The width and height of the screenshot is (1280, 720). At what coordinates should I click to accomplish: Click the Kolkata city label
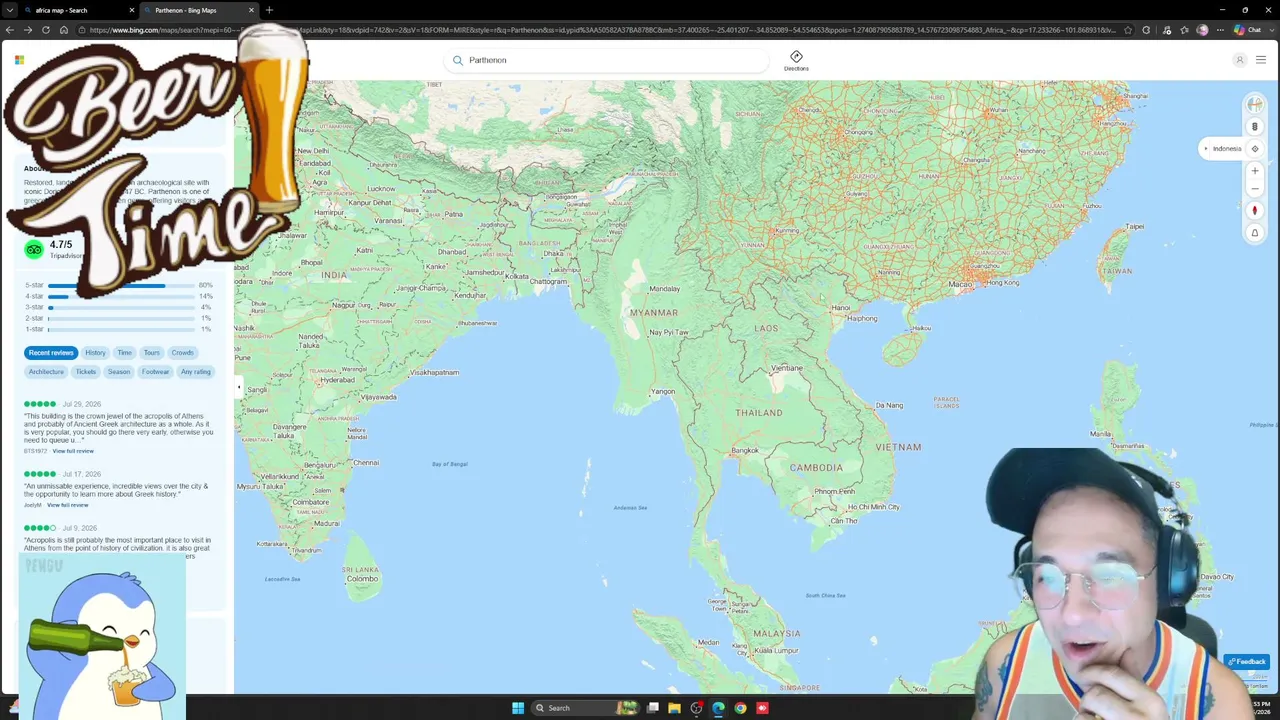pyautogui.click(x=517, y=276)
